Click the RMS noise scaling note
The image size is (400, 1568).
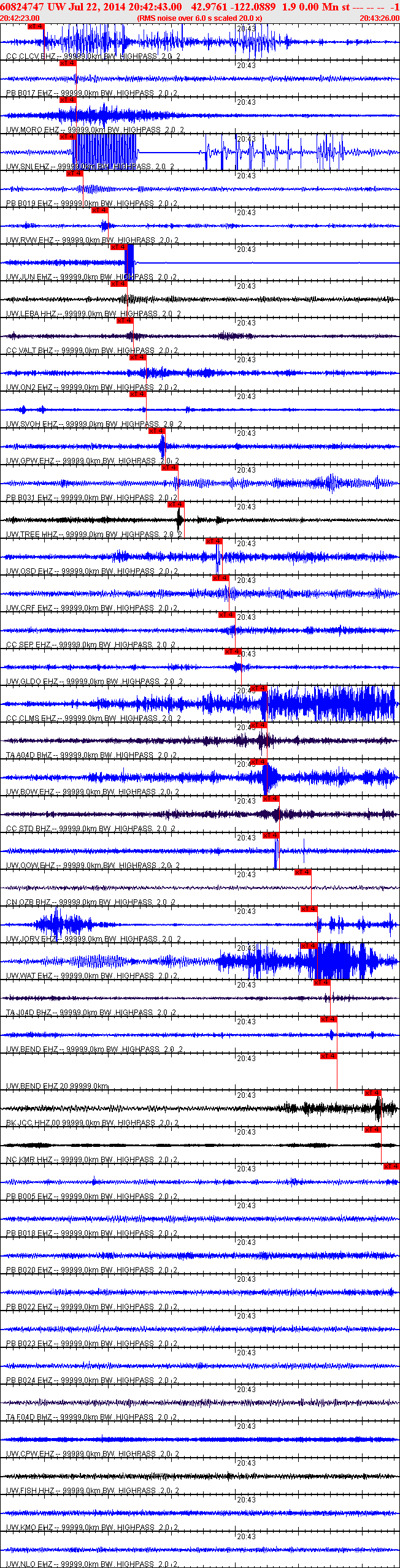tap(199, 18)
